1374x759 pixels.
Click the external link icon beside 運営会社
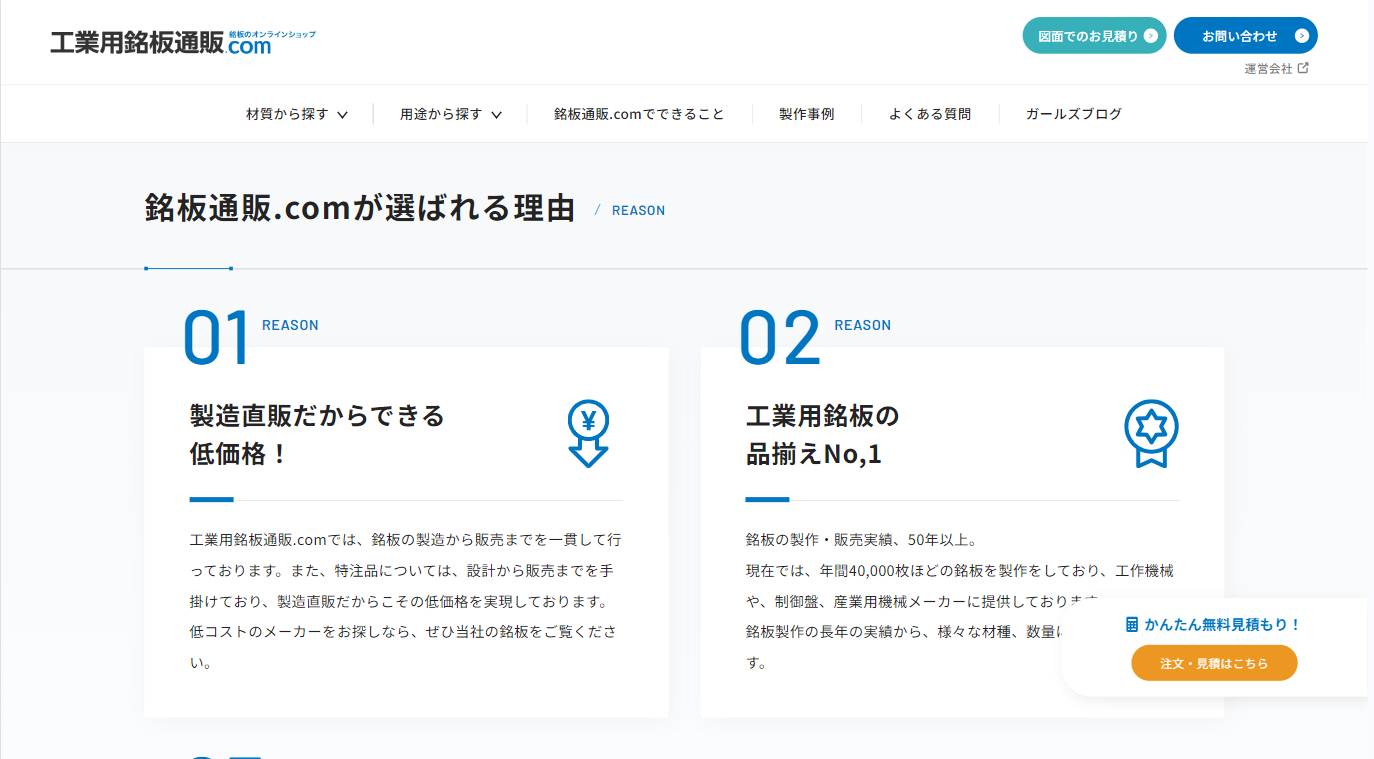pos(1303,68)
